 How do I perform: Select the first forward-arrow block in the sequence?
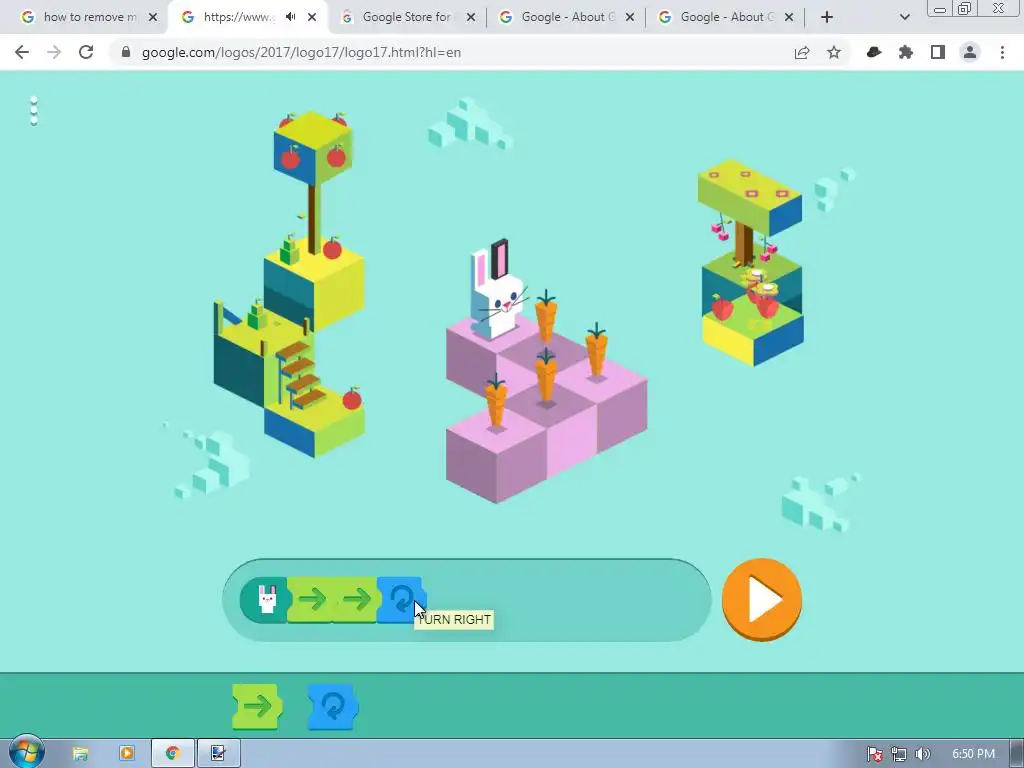(311, 600)
